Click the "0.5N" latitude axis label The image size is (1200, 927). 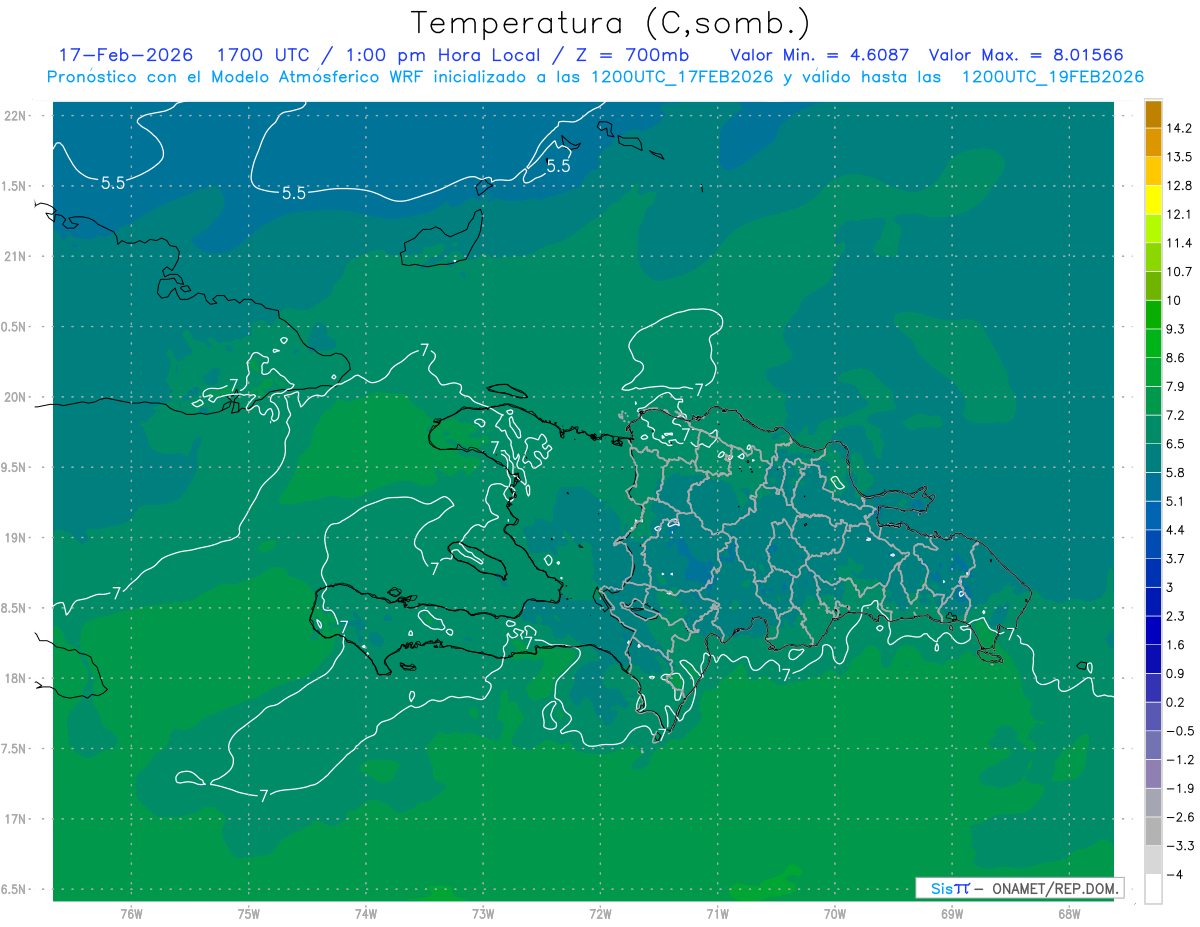(14, 327)
